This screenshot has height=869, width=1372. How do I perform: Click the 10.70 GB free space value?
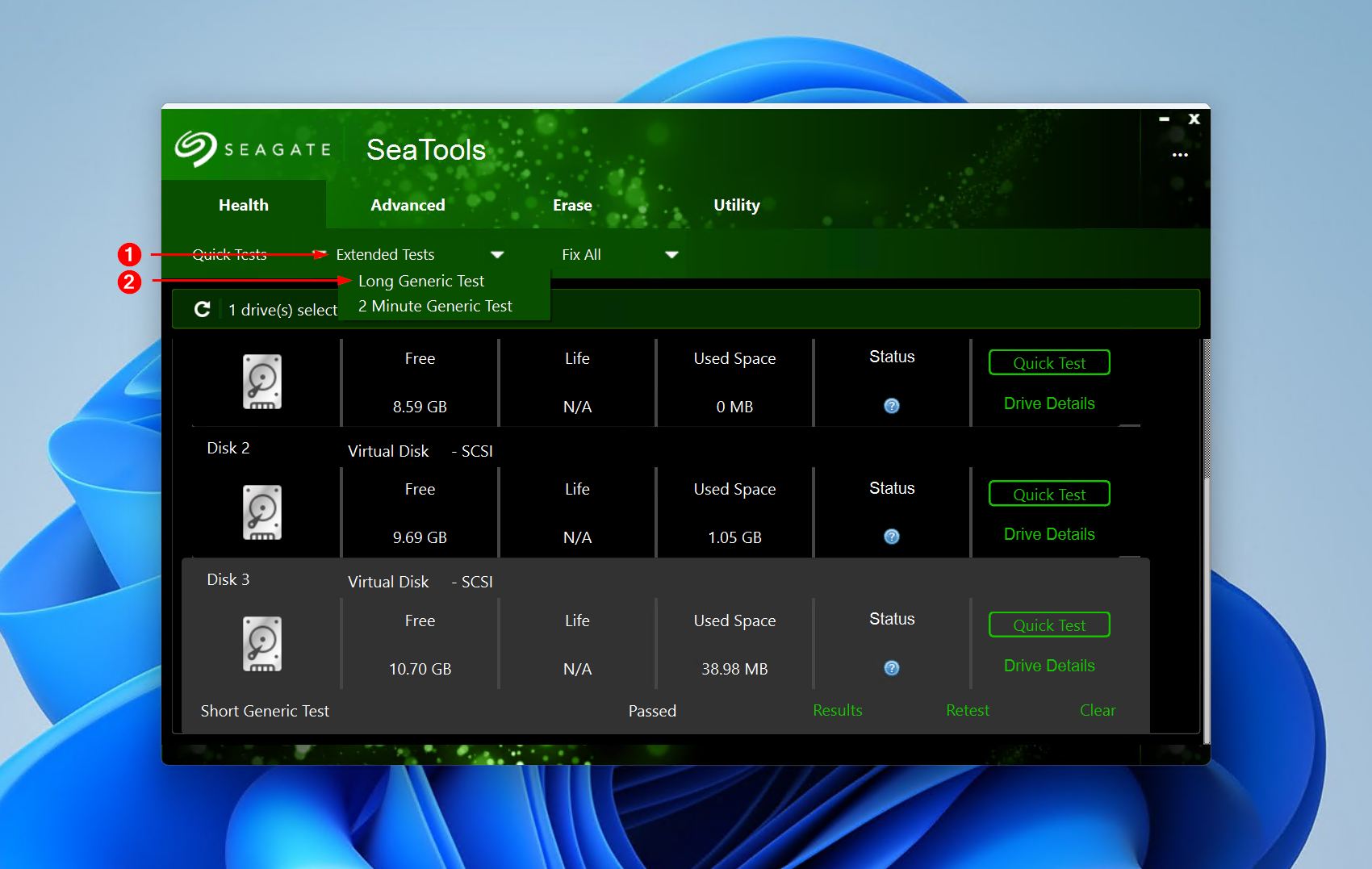420,669
